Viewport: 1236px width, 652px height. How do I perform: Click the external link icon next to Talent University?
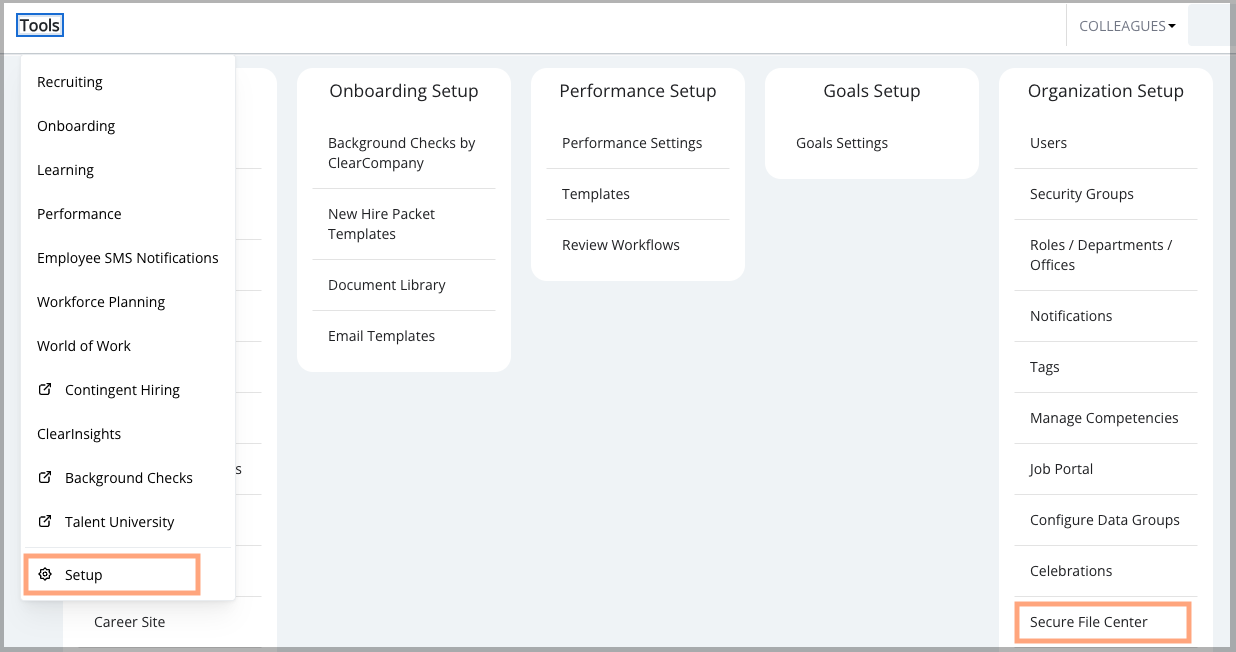(x=44, y=521)
